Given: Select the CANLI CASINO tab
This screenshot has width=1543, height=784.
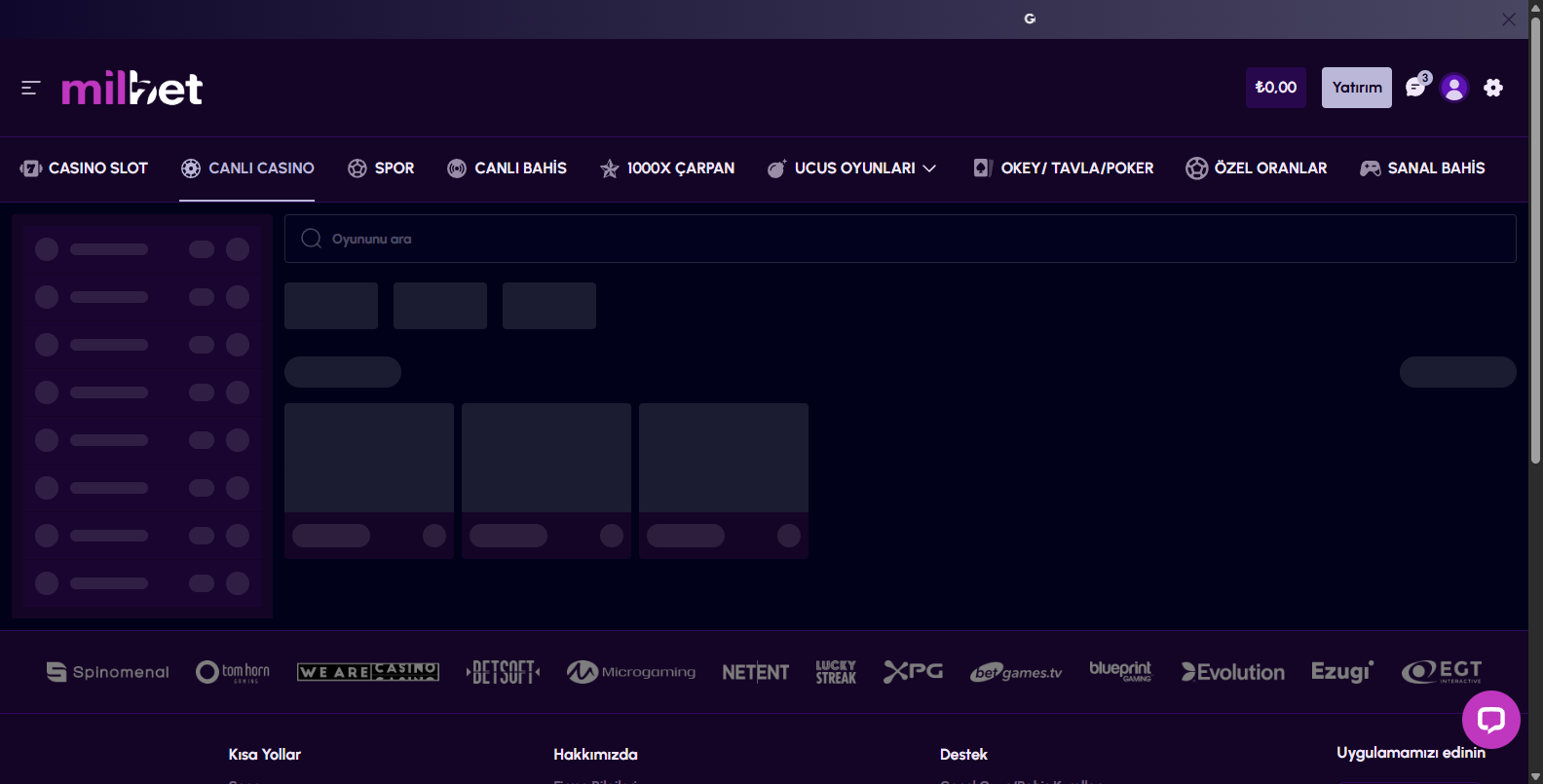Looking at the screenshot, I should (247, 168).
